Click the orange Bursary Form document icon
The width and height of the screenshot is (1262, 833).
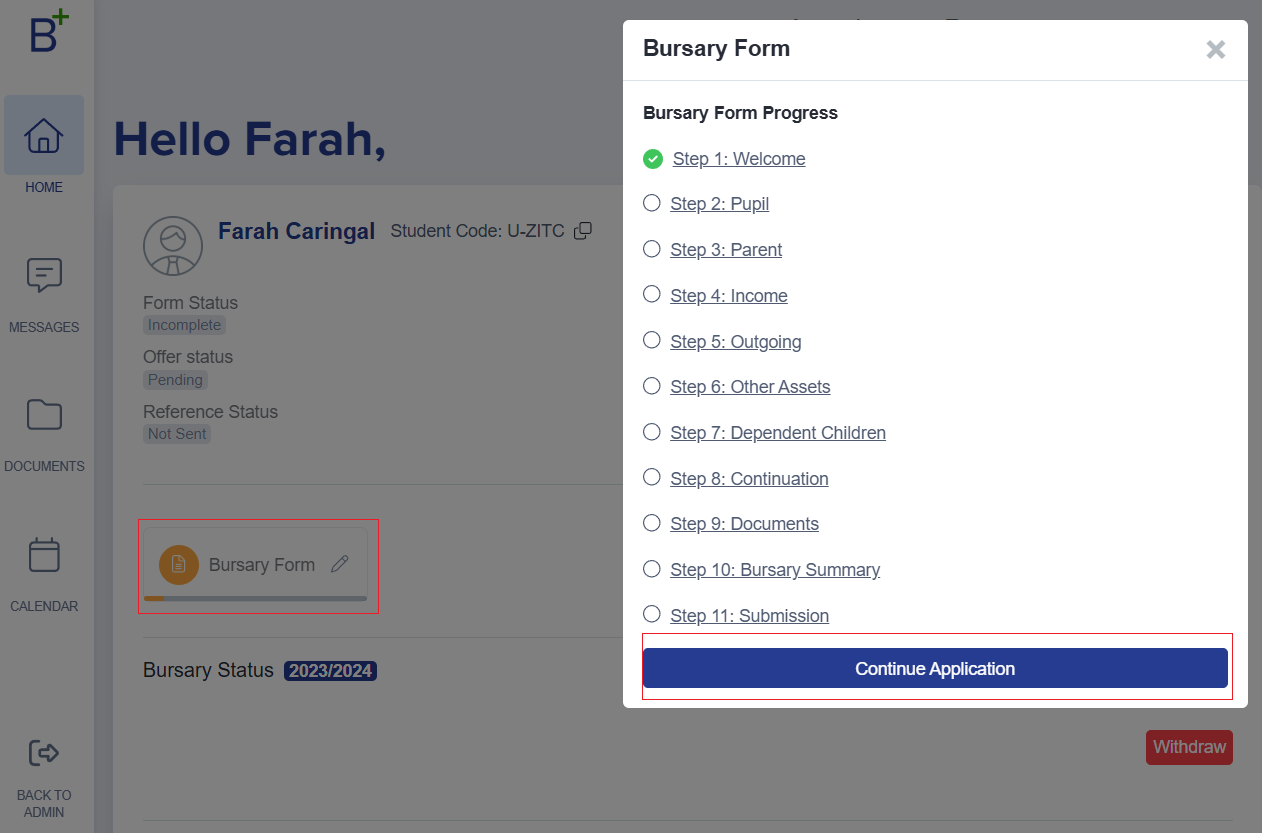[x=178, y=564]
